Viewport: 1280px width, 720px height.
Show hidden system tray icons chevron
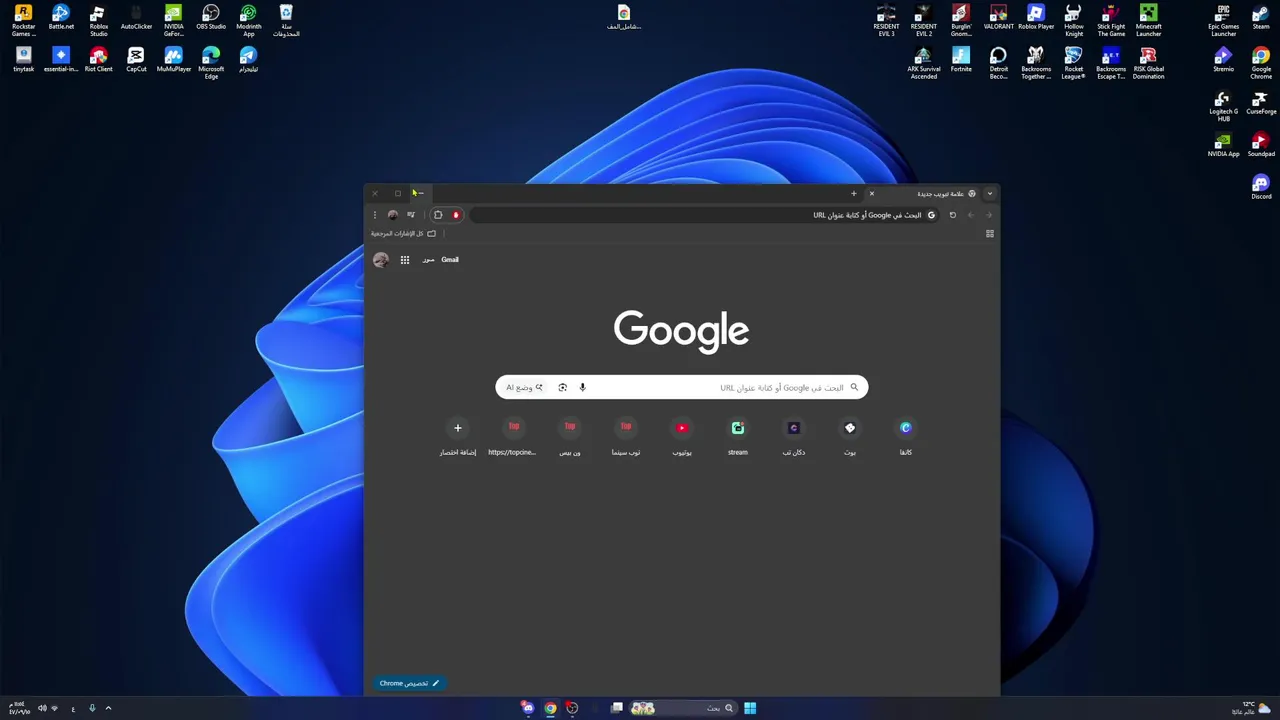point(108,708)
